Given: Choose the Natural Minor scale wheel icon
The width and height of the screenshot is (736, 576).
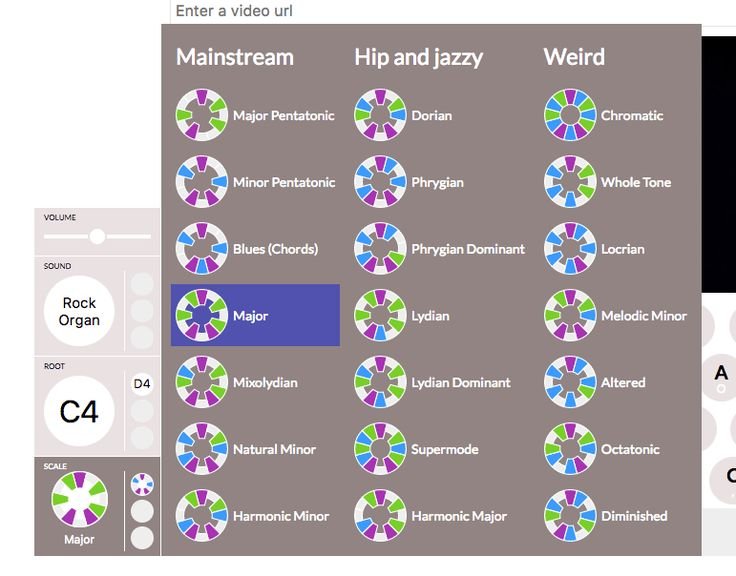Looking at the screenshot, I should coord(202,448).
